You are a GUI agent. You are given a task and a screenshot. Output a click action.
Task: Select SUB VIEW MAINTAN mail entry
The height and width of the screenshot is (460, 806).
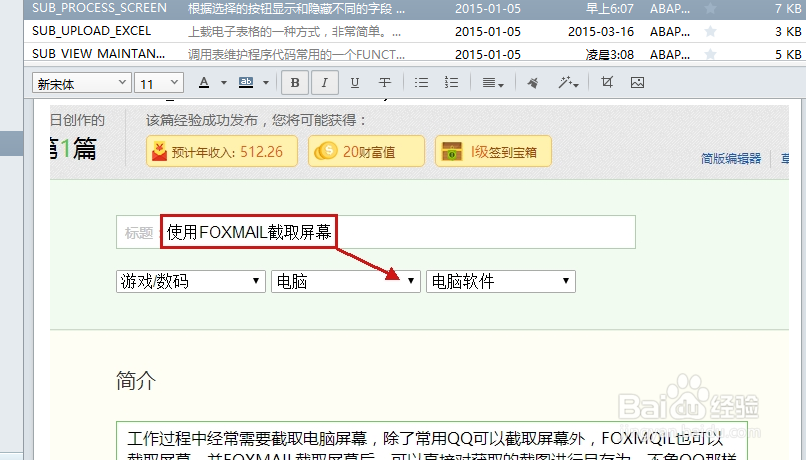(414, 53)
